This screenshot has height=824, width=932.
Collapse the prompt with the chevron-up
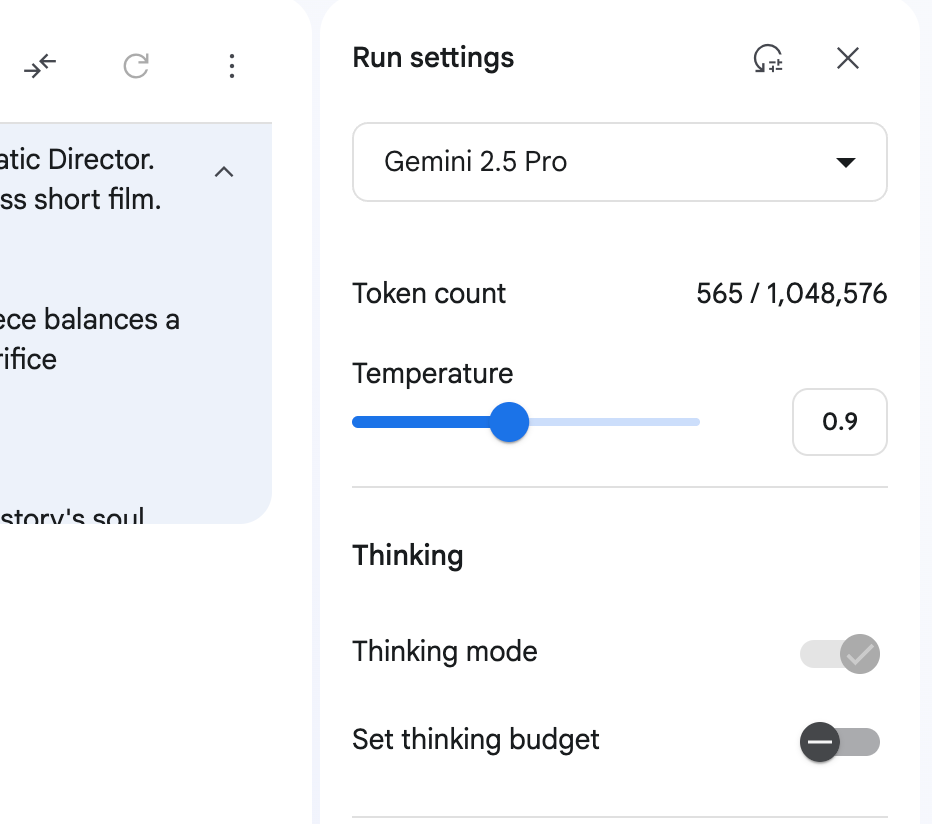(224, 172)
